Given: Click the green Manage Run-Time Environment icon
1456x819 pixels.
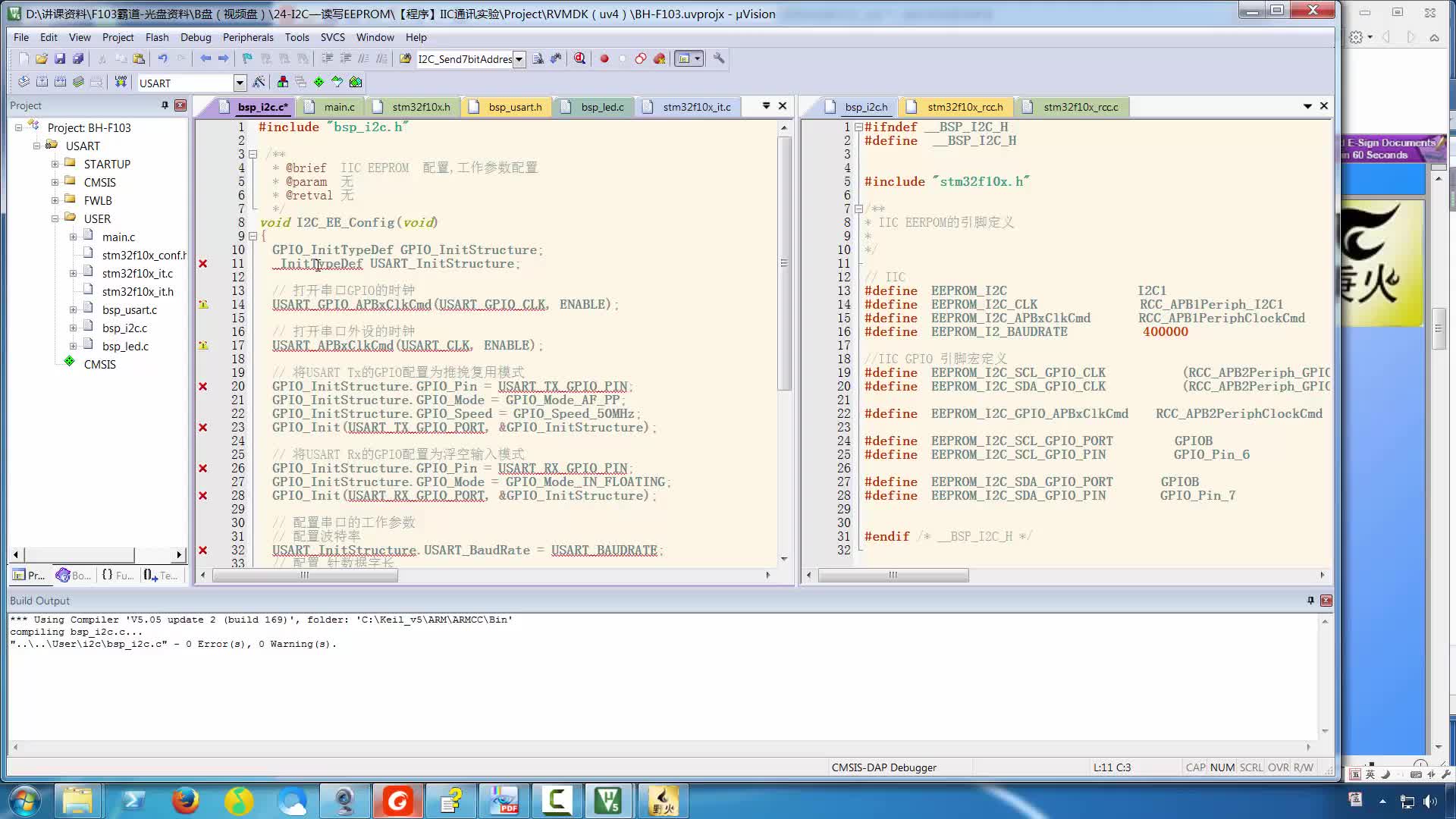Looking at the screenshot, I should pos(318,82).
